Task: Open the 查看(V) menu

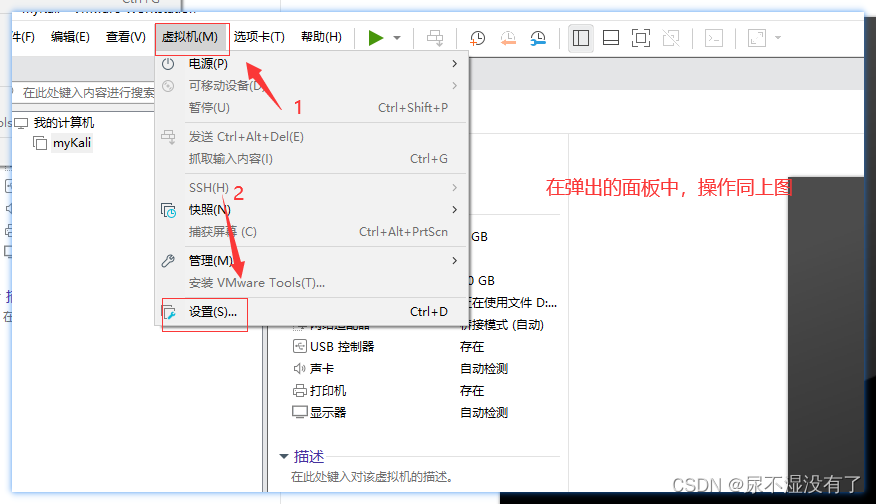Action: (126, 37)
